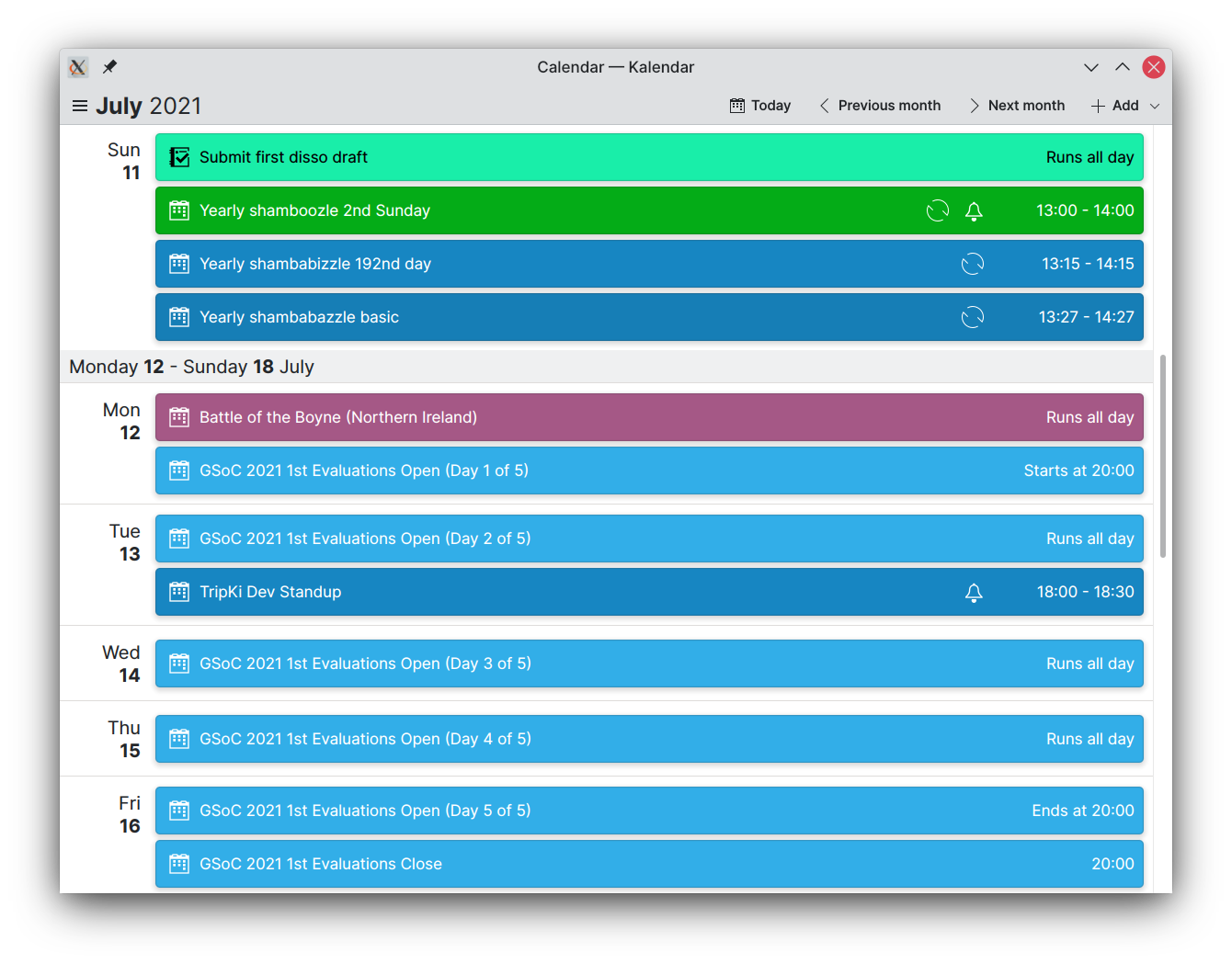Screen dimensions: 1232x964
Task: Click the Tue 13 day label
Action: click(125, 542)
